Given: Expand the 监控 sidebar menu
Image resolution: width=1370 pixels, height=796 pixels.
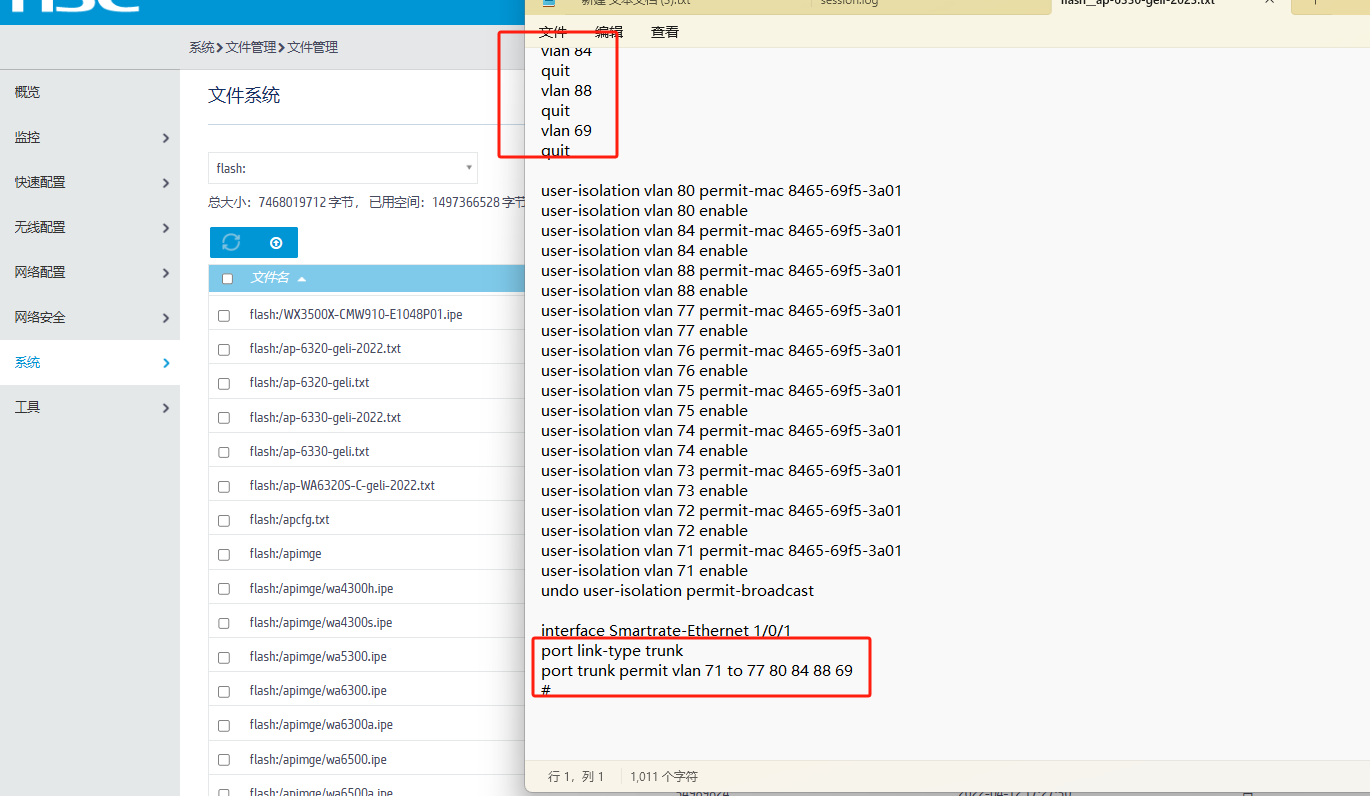Looking at the screenshot, I should click(90, 137).
